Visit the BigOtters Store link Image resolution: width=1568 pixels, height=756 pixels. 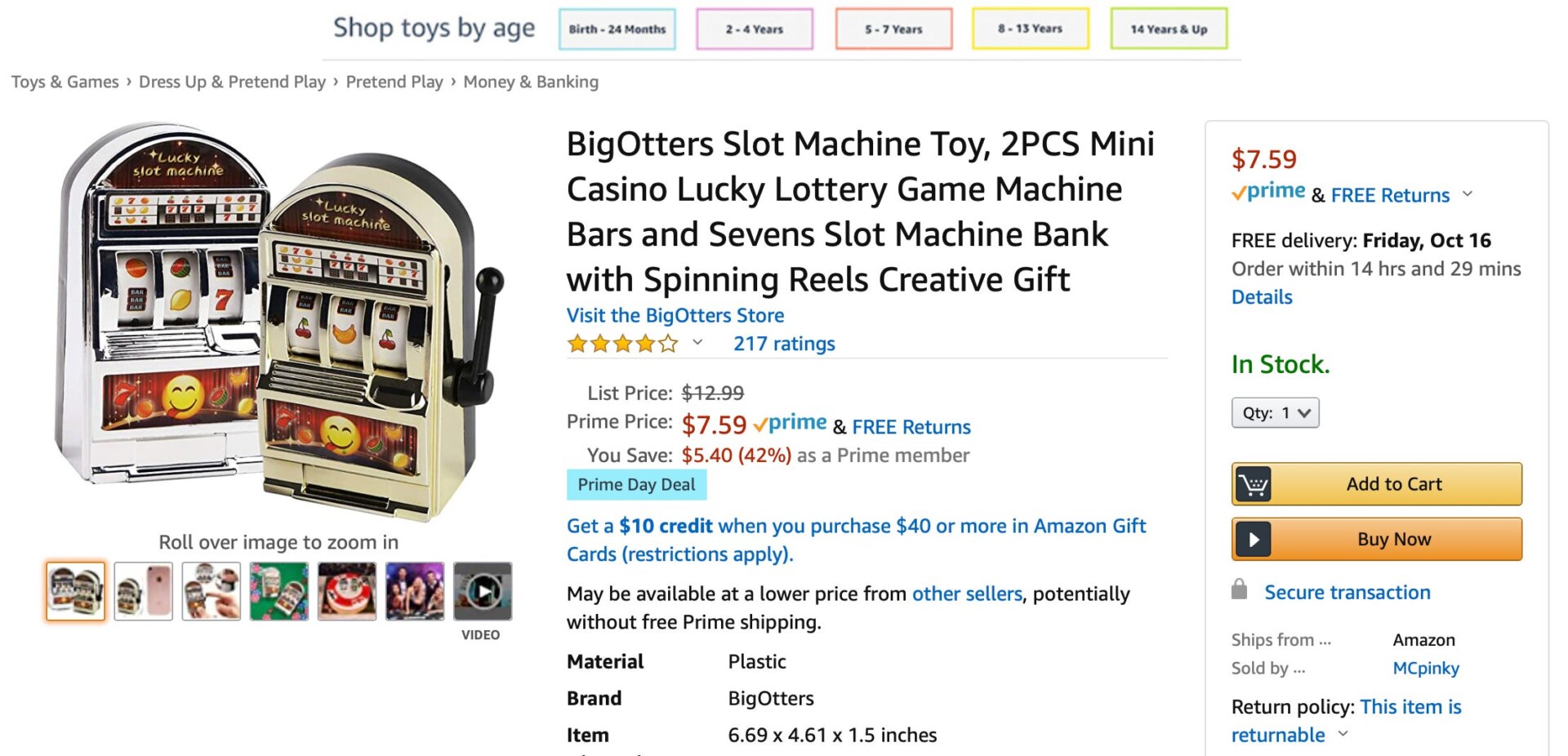point(675,315)
